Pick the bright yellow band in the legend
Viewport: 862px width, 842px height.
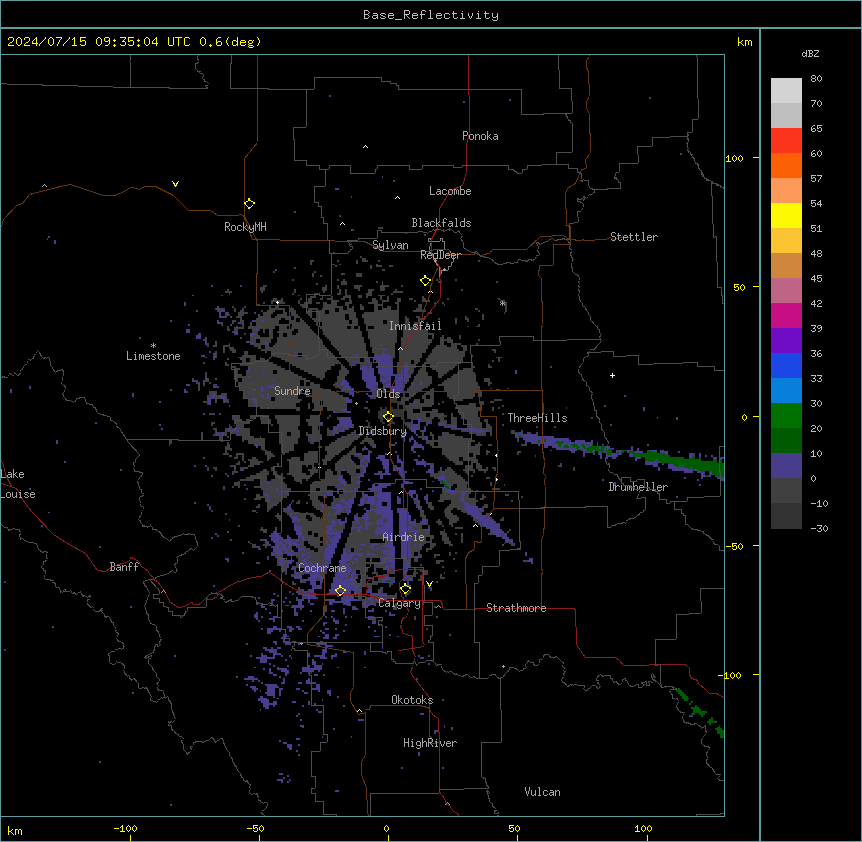(786, 216)
